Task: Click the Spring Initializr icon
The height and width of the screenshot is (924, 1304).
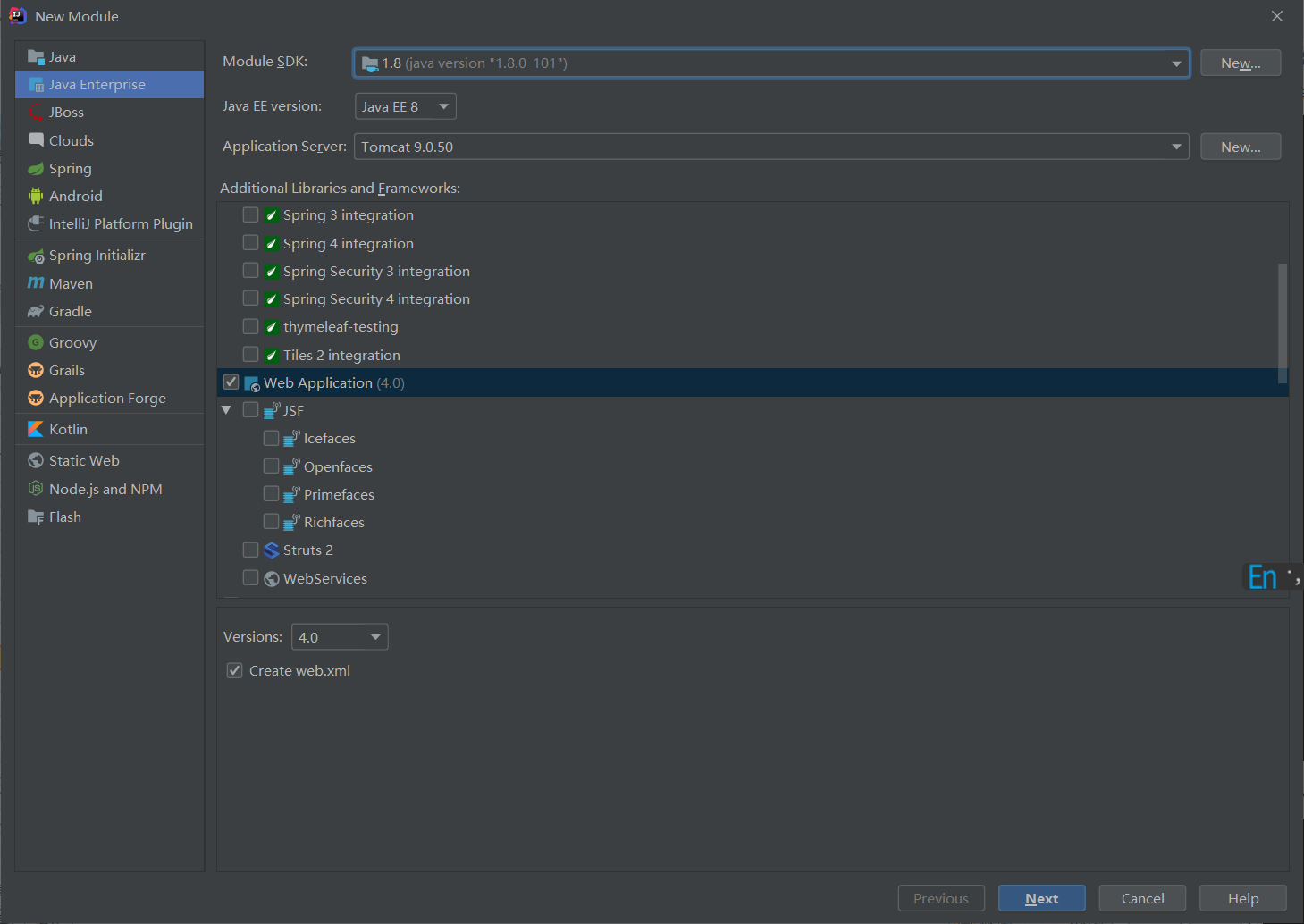Action: [x=36, y=256]
